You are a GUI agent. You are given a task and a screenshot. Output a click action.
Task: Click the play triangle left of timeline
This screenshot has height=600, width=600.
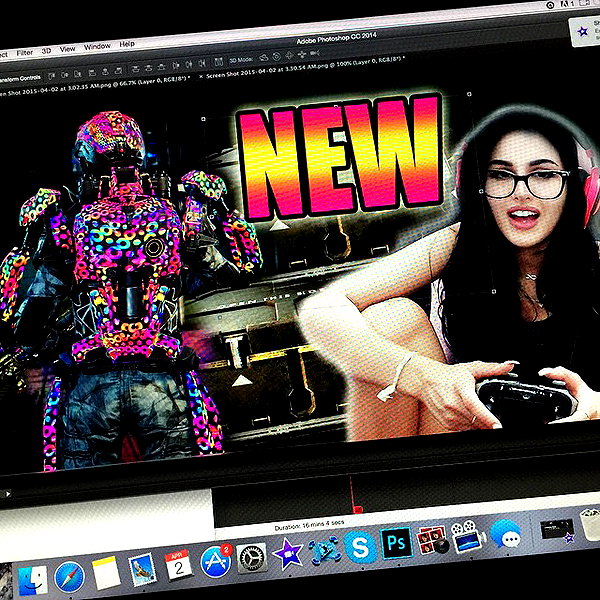tap(7, 494)
